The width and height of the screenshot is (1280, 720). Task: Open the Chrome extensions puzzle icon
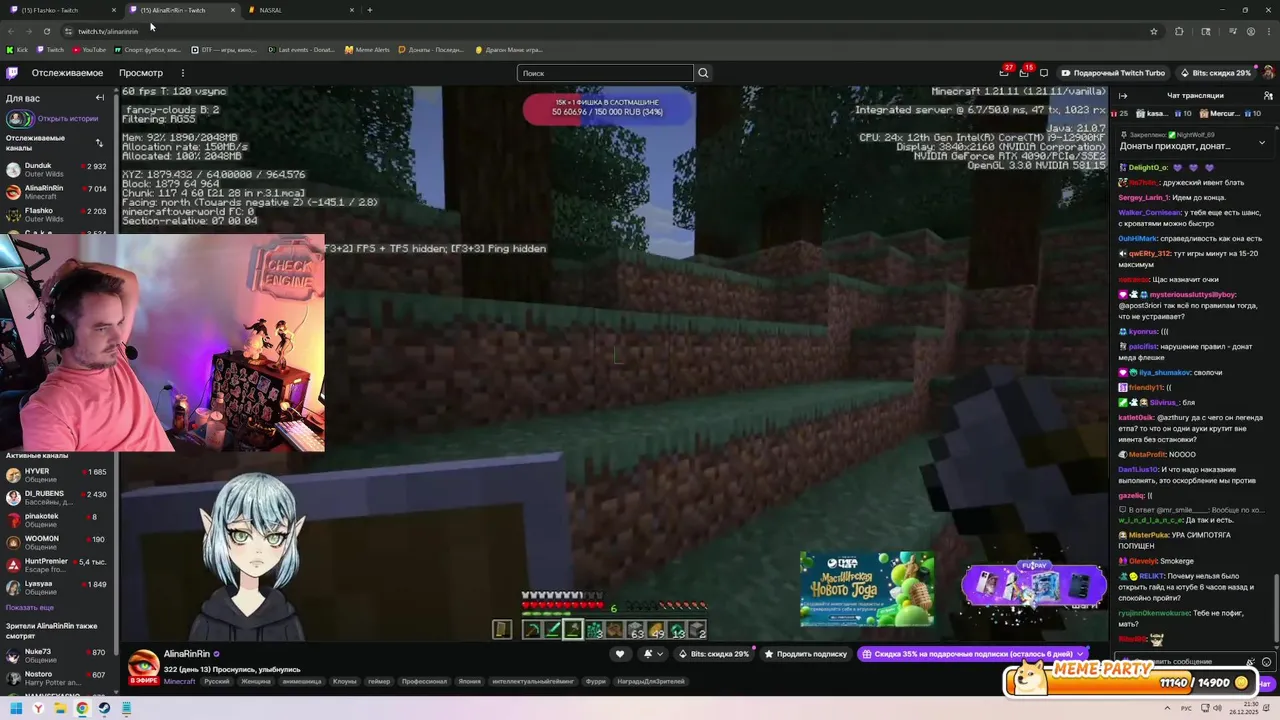click(x=1179, y=31)
